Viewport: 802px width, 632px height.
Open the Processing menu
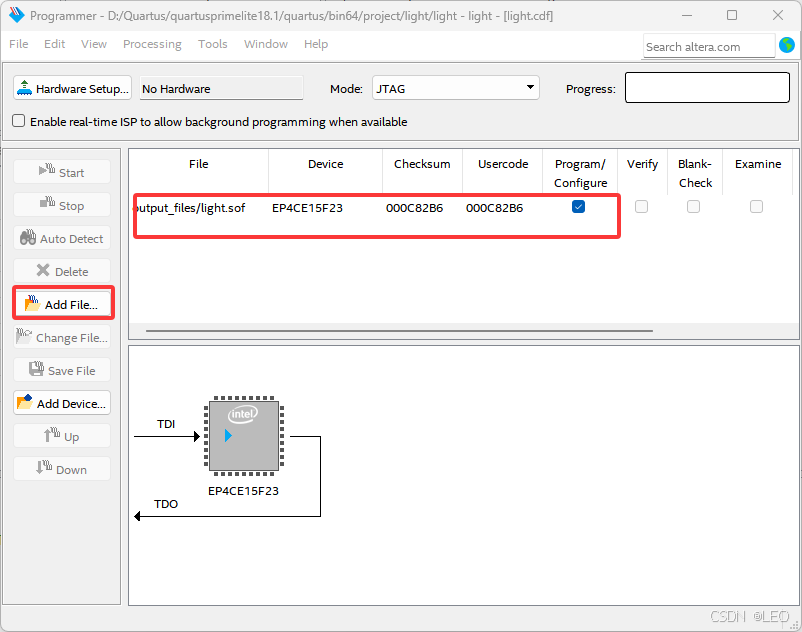pos(152,44)
